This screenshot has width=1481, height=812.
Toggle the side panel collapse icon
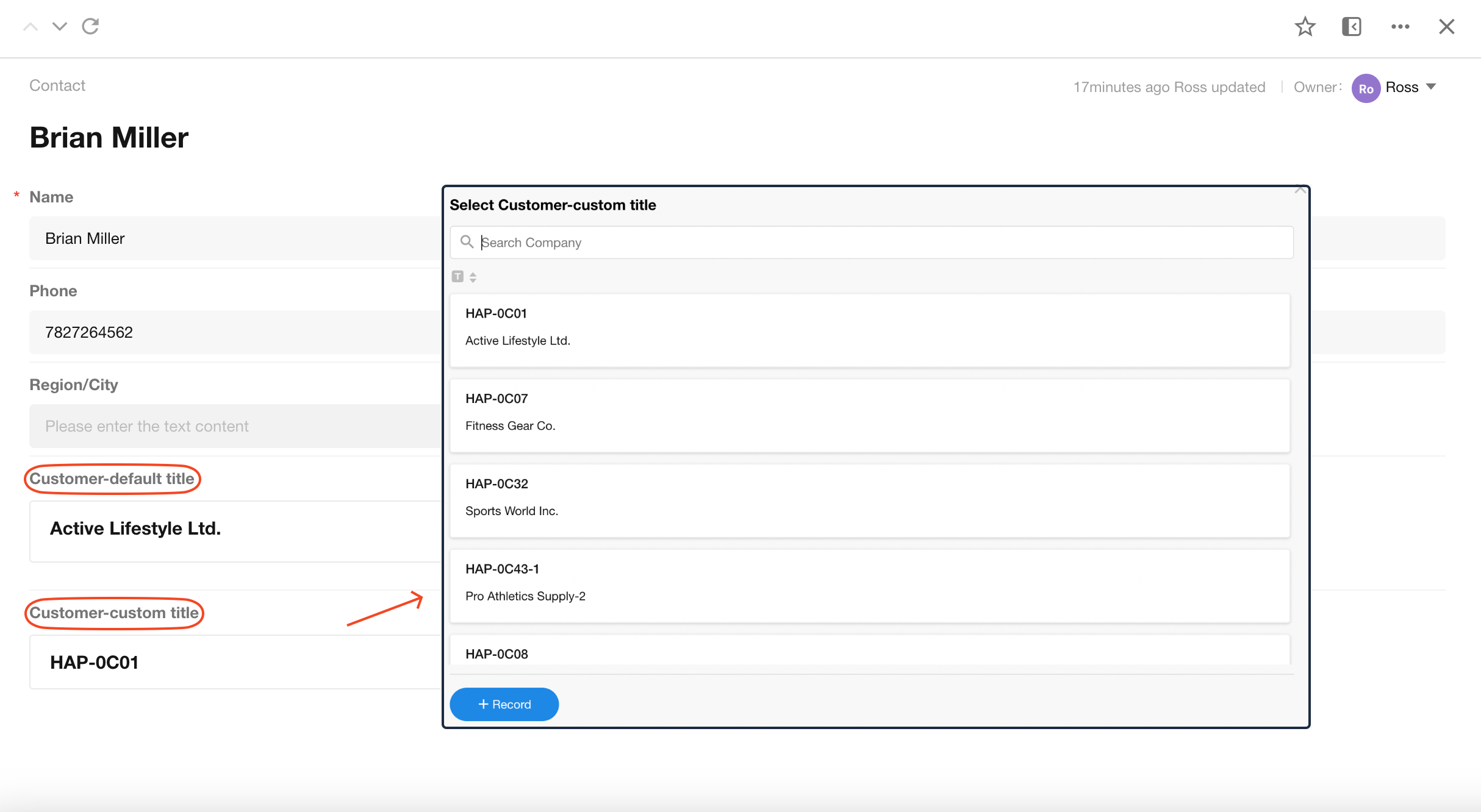(1352, 27)
